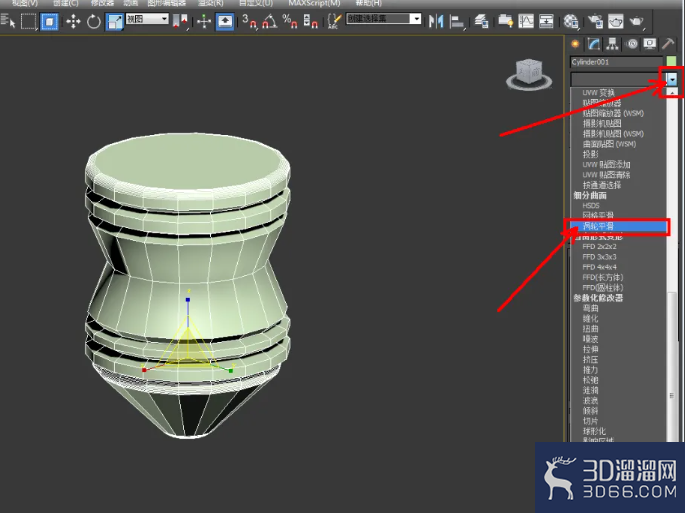
Task: Toggle the Select and Manipulate tool
Action: [204, 21]
